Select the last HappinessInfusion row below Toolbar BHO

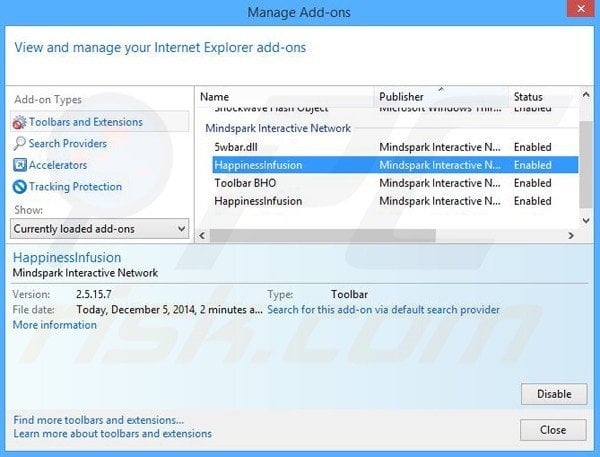click(x=395, y=201)
